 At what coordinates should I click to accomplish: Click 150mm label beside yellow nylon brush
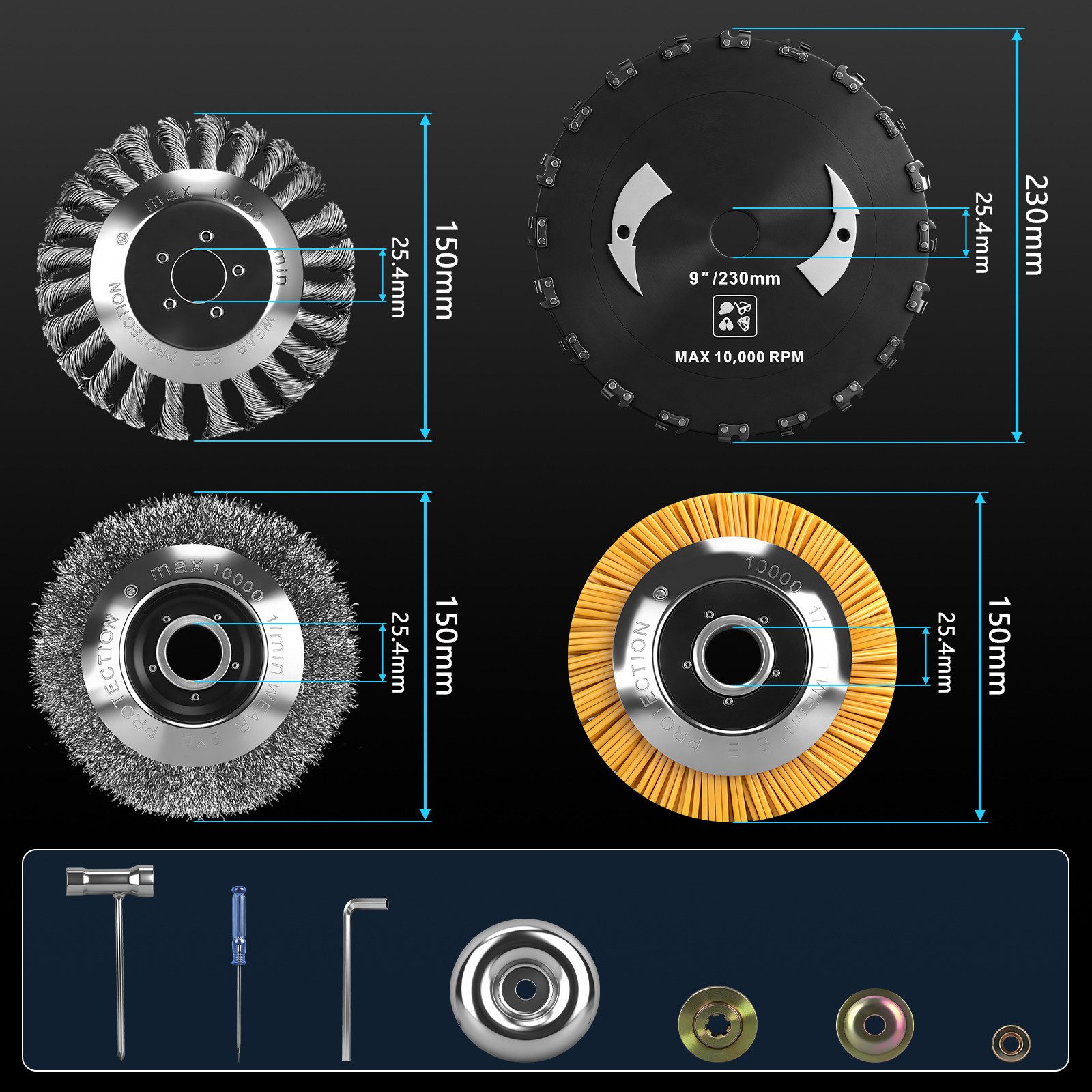(998, 646)
